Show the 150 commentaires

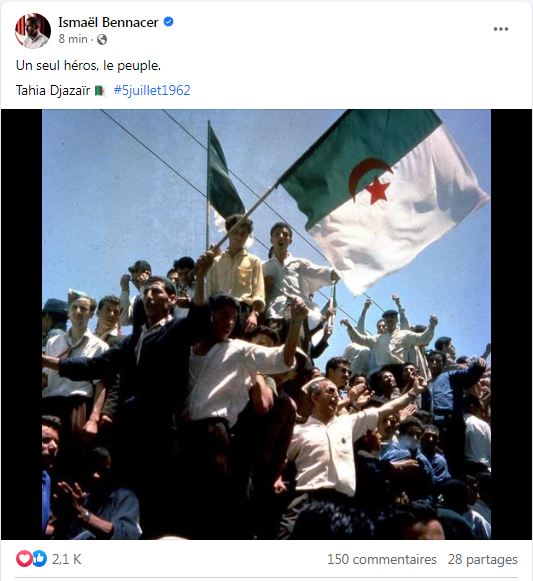point(382,559)
